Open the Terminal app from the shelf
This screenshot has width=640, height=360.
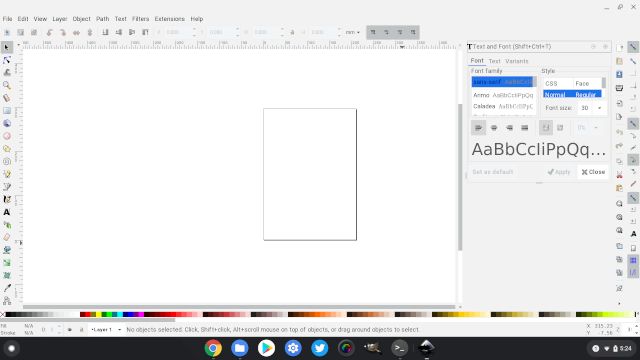[x=400, y=348]
